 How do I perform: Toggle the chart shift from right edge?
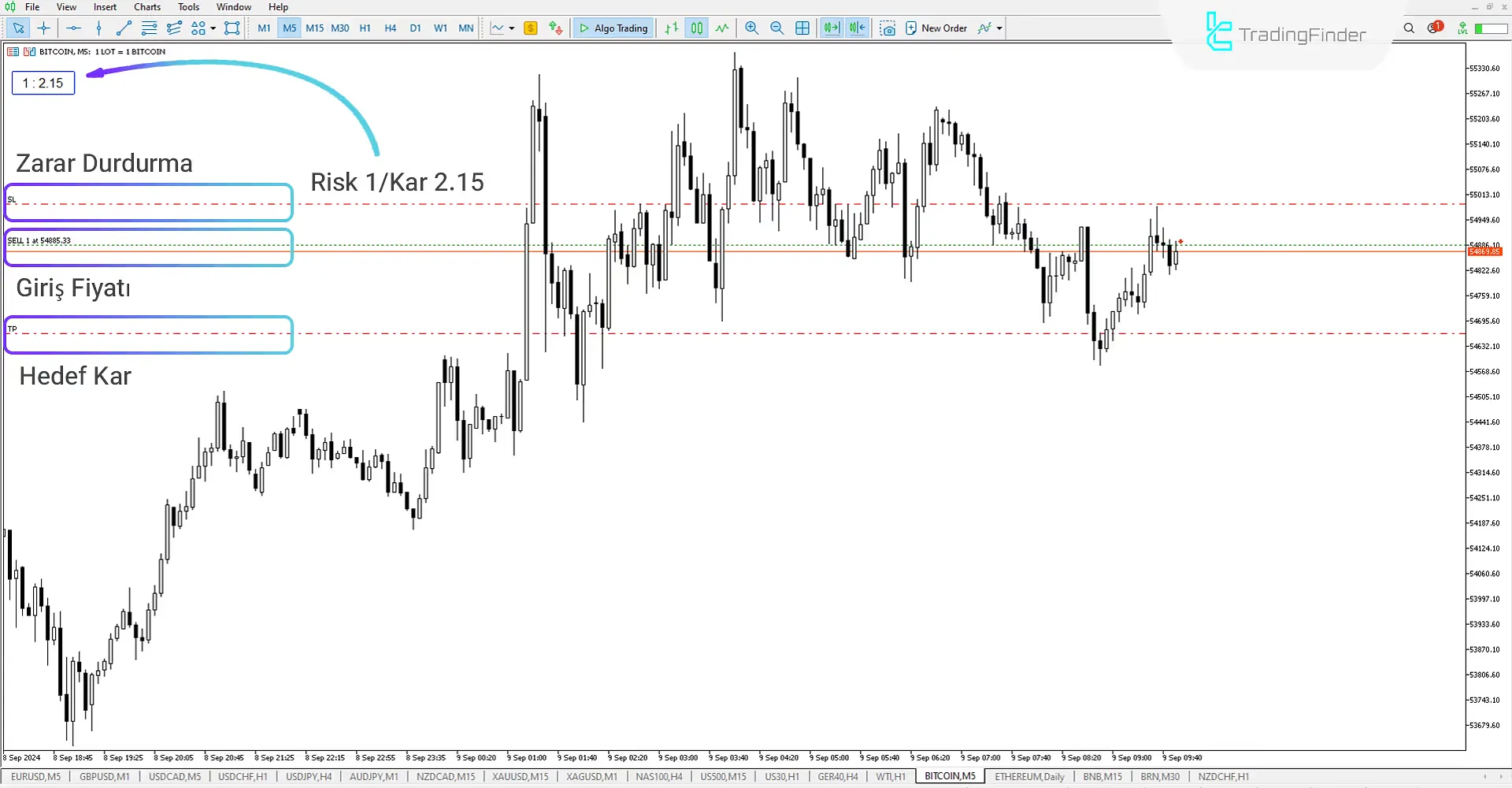point(857,28)
